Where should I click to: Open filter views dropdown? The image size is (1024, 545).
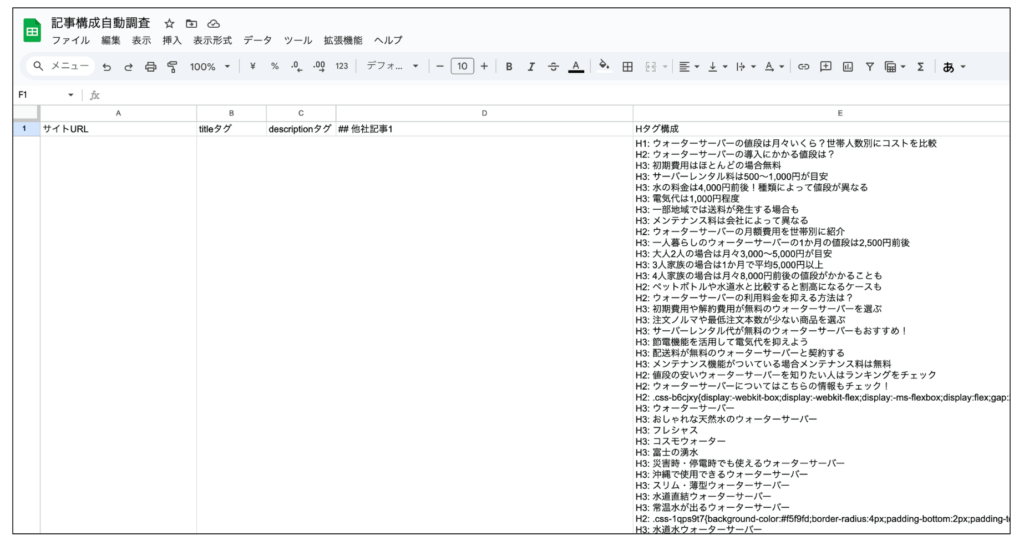(895, 67)
